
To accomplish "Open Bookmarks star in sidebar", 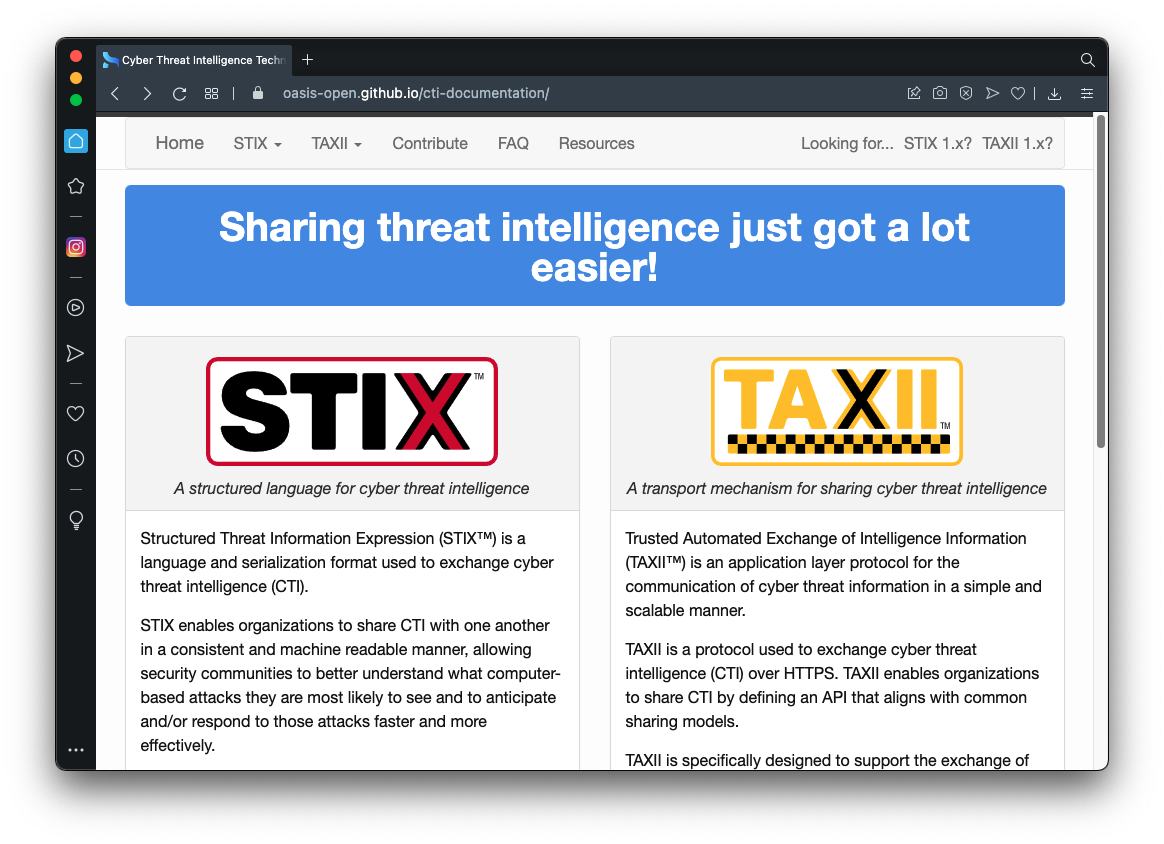I will (x=76, y=186).
